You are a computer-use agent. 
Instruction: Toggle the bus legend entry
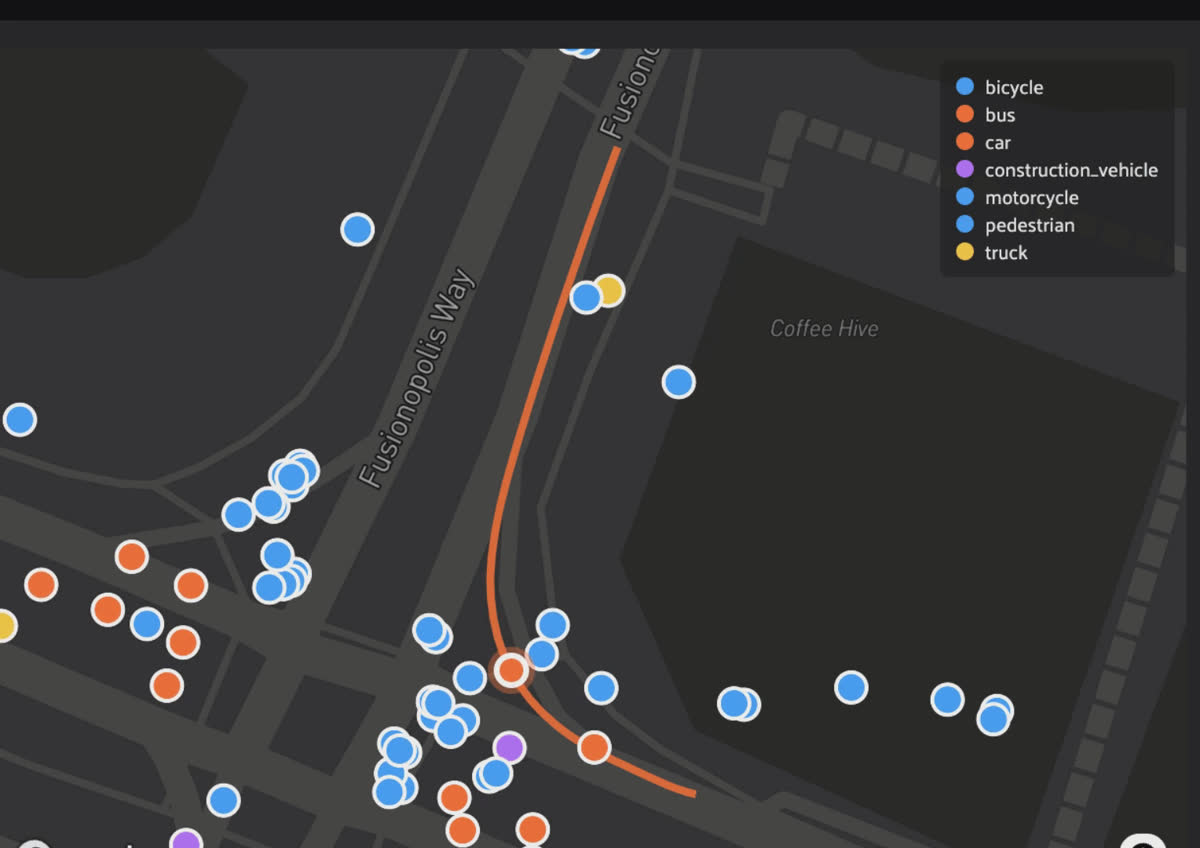(x=986, y=115)
